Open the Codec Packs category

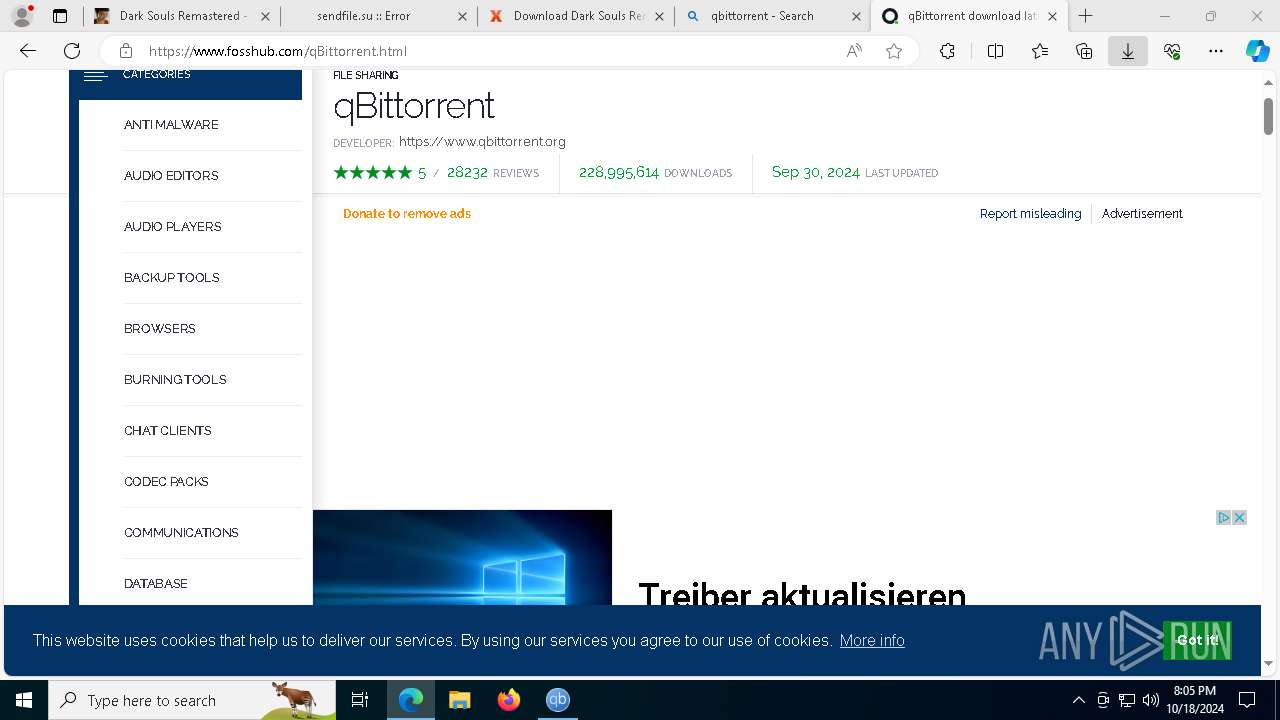[x=166, y=482]
